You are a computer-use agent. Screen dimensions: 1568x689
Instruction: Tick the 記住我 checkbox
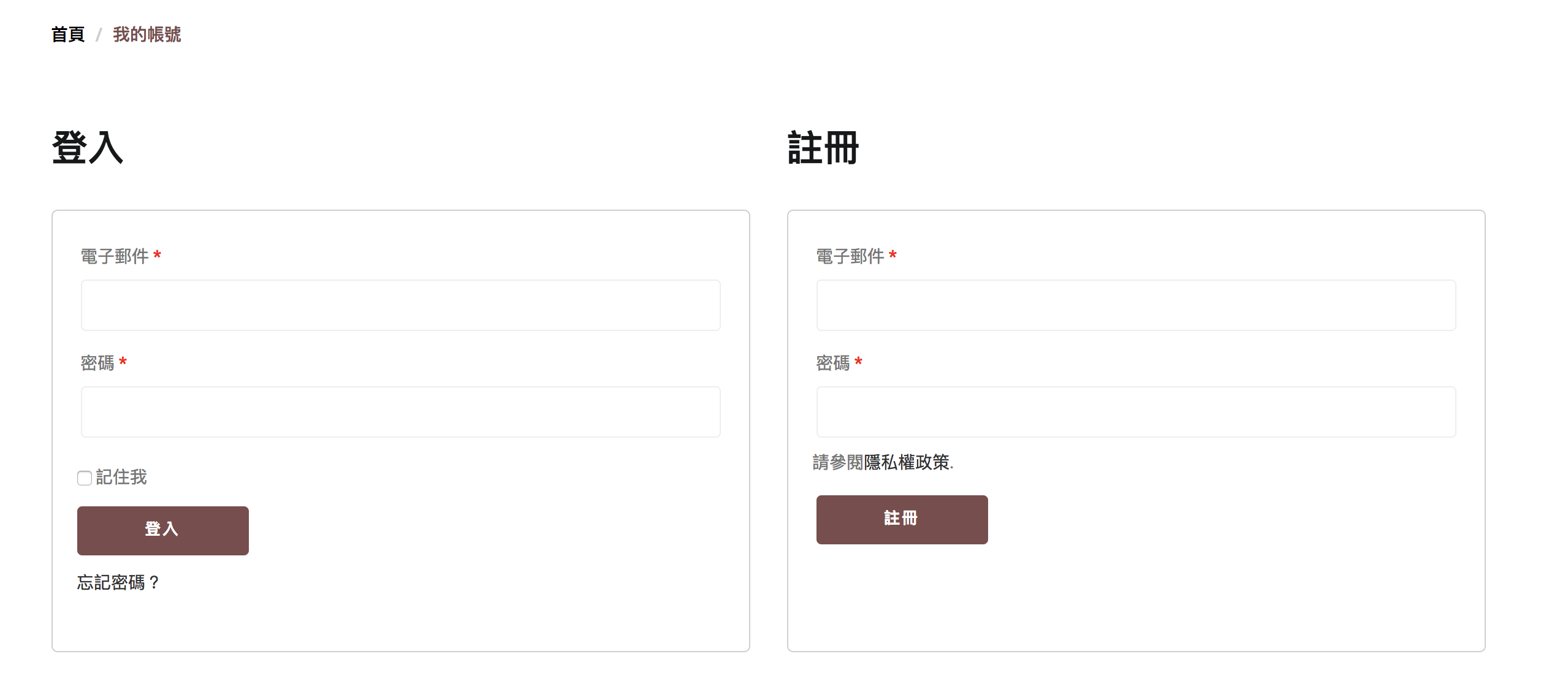coord(85,478)
